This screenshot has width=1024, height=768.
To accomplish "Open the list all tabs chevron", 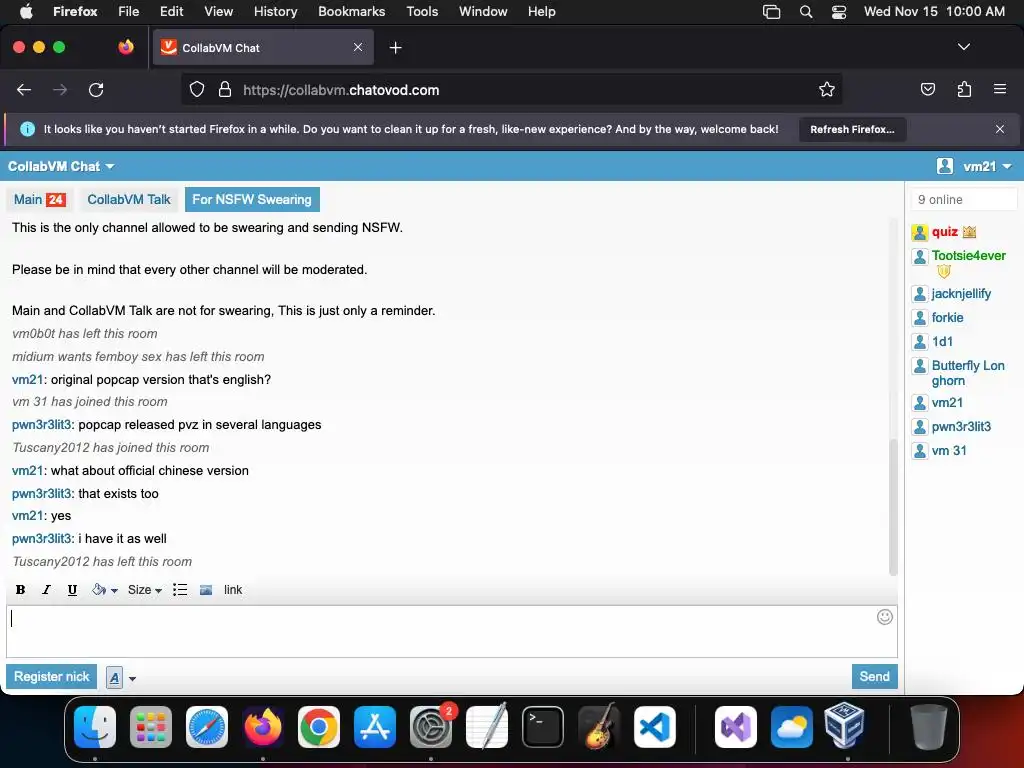I will (964, 47).
